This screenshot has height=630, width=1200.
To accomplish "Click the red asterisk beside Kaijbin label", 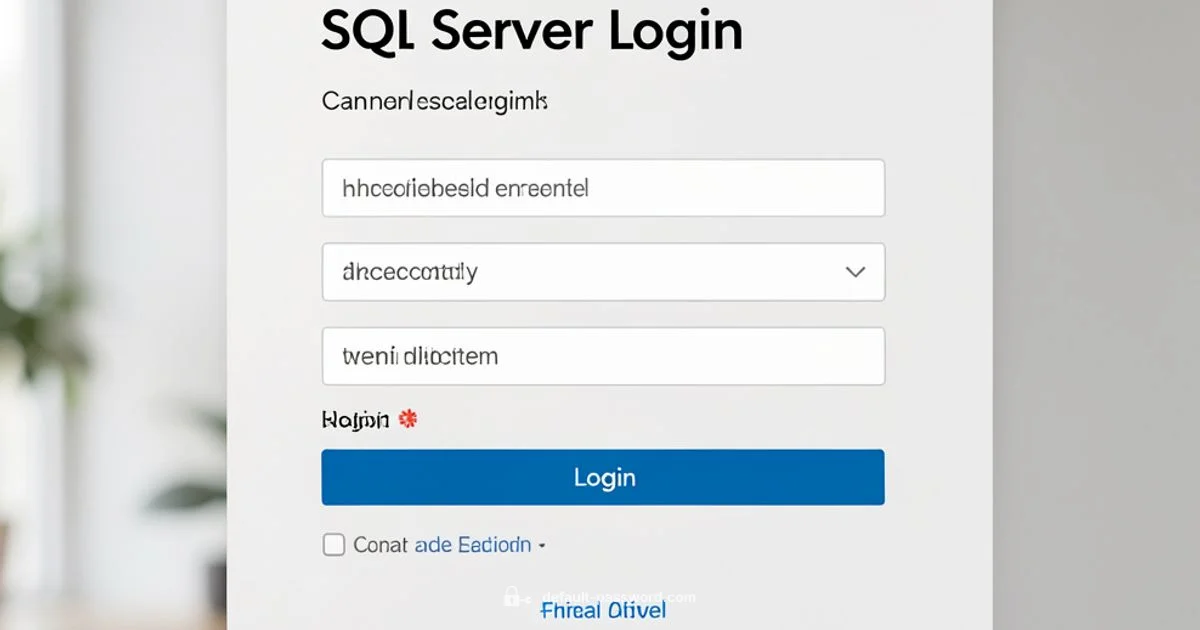I will click(x=406, y=420).
